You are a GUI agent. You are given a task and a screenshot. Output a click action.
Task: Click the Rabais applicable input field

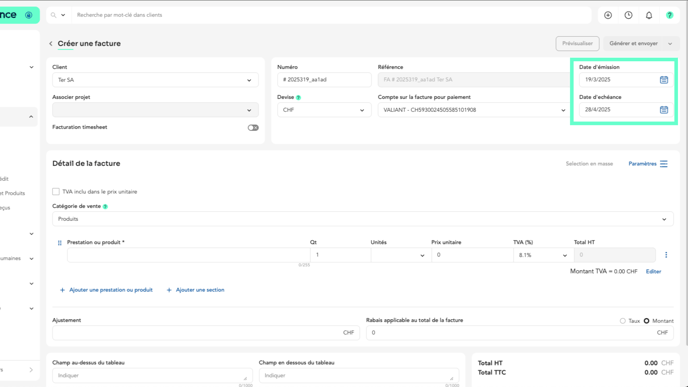click(x=520, y=333)
